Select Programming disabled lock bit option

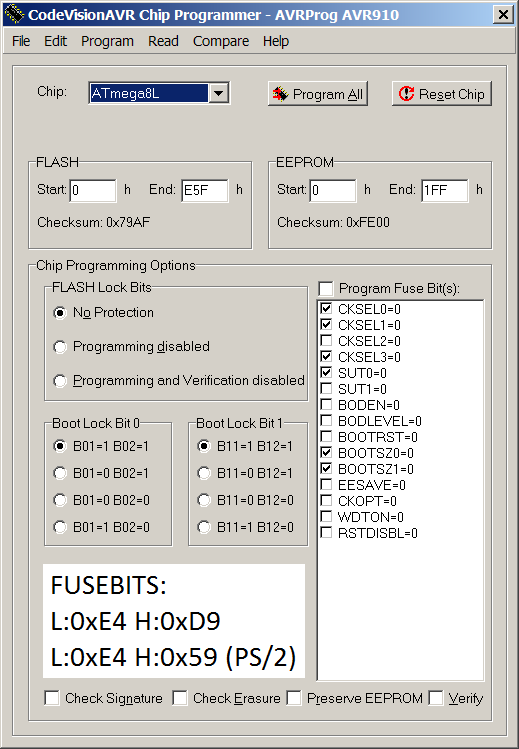60,347
